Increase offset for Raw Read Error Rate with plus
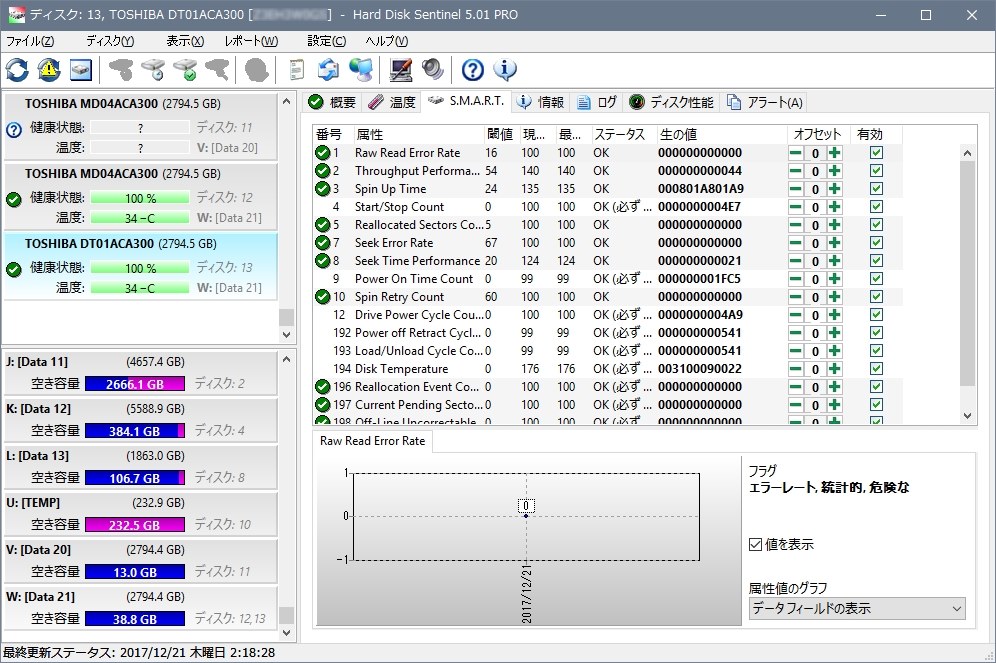Screen dimensions: 996x663 tap(835, 152)
